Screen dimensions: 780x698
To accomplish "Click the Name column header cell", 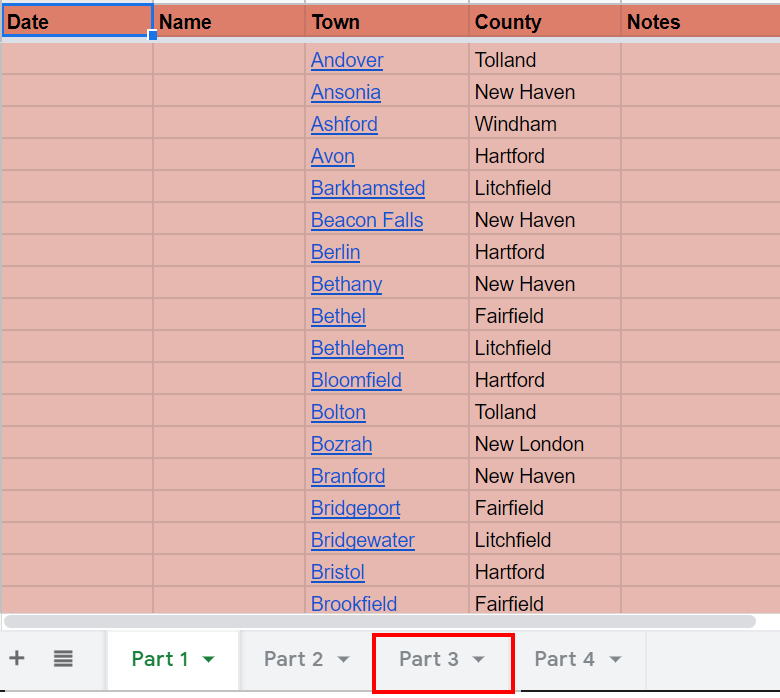I will tap(228, 21).
